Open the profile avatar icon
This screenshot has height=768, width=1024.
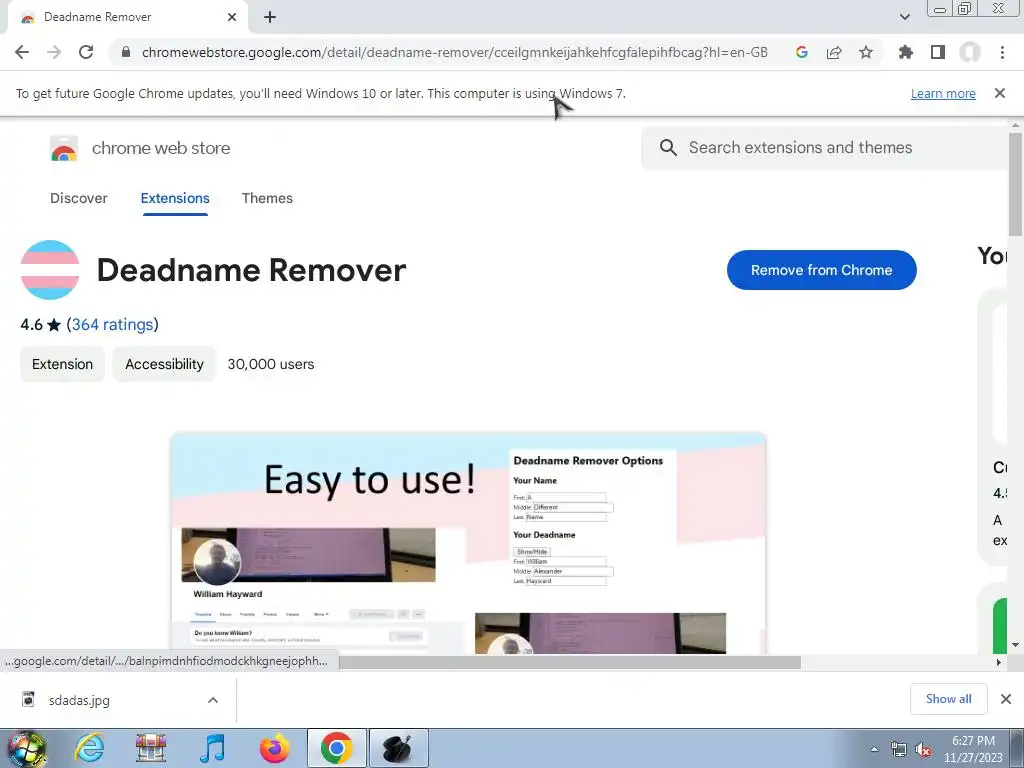pyautogui.click(x=970, y=52)
